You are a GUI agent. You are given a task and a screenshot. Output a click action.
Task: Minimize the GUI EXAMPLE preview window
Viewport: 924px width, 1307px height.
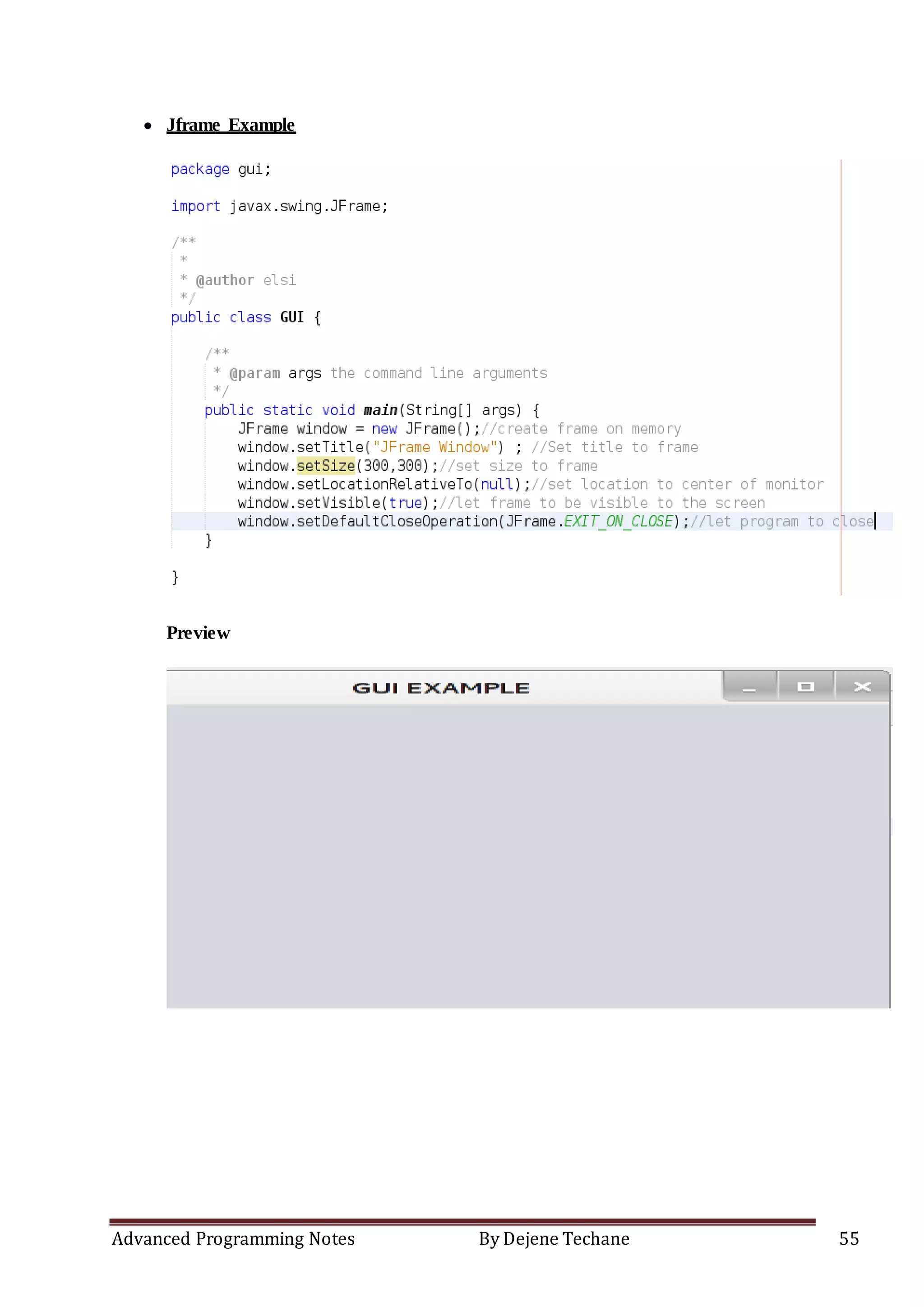[x=749, y=686]
